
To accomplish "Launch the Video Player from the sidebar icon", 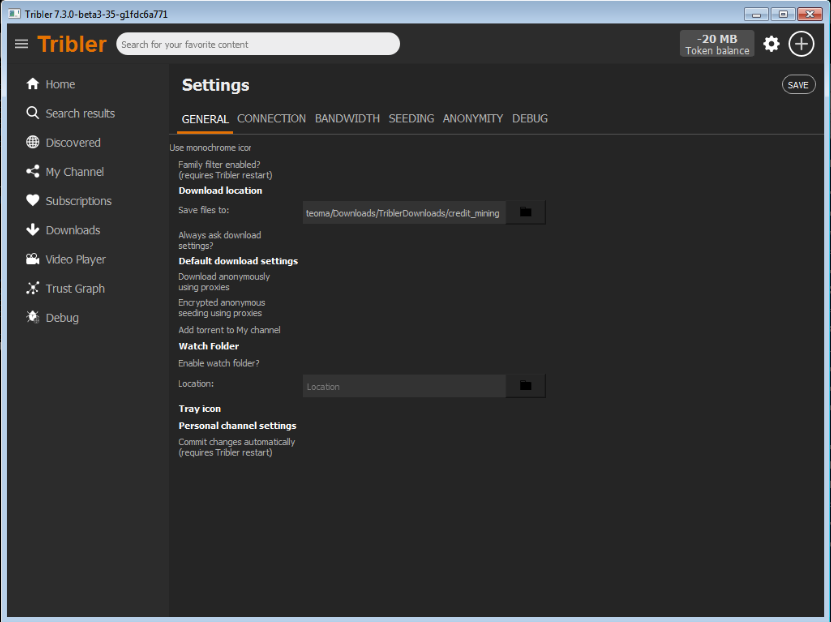I will click(31, 258).
